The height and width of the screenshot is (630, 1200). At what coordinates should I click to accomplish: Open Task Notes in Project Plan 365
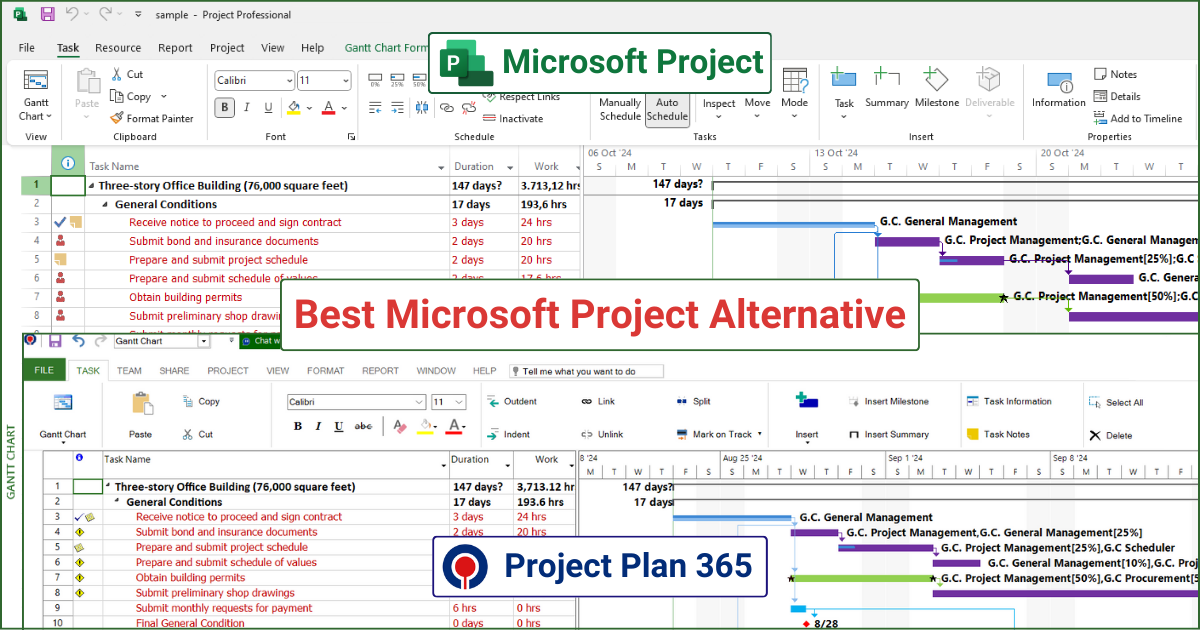973,435
